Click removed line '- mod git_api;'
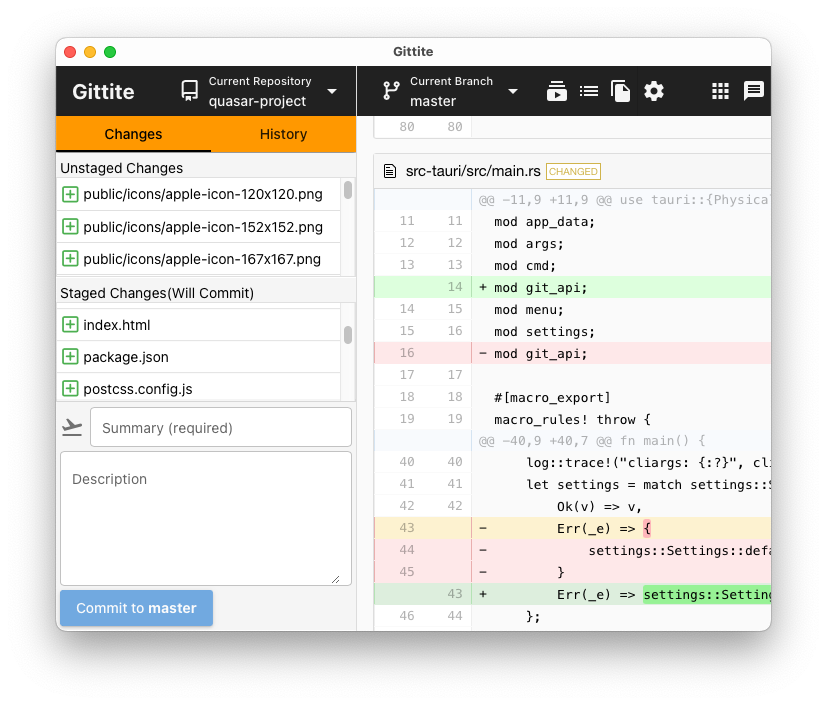Image resolution: width=827 pixels, height=705 pixels. tap(572, 353)
